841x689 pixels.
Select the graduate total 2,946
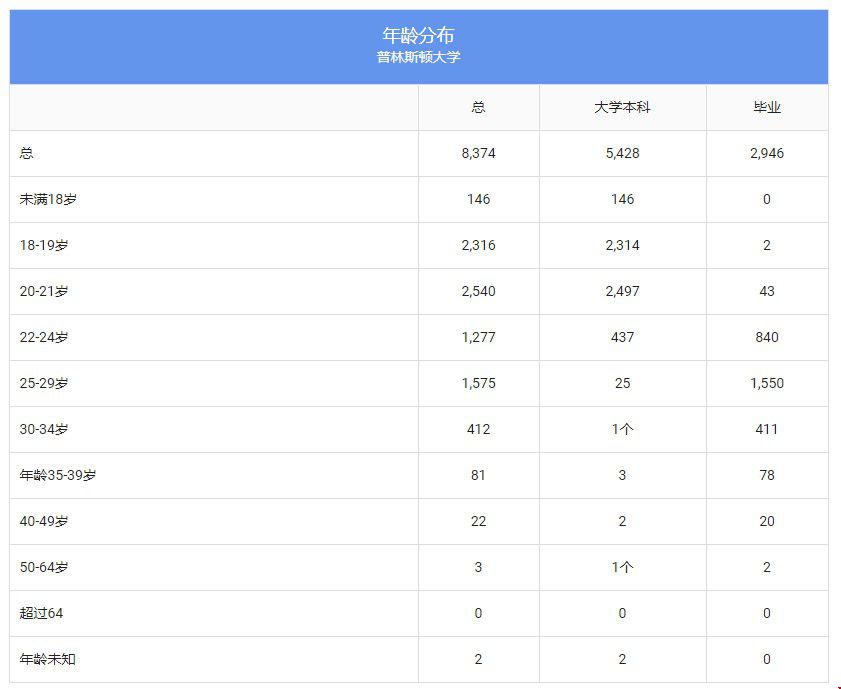[766, 153]
